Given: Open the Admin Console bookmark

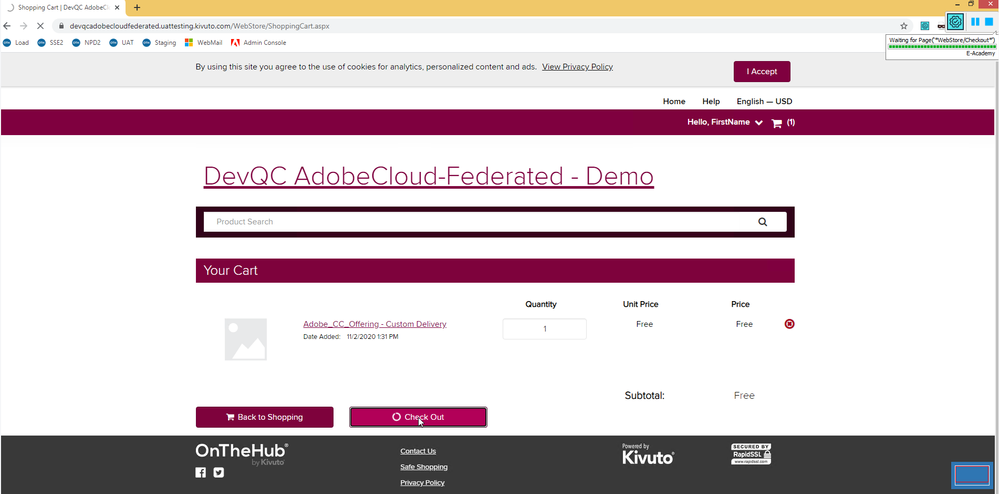Looking at the screenshot, I should point(258,43).
